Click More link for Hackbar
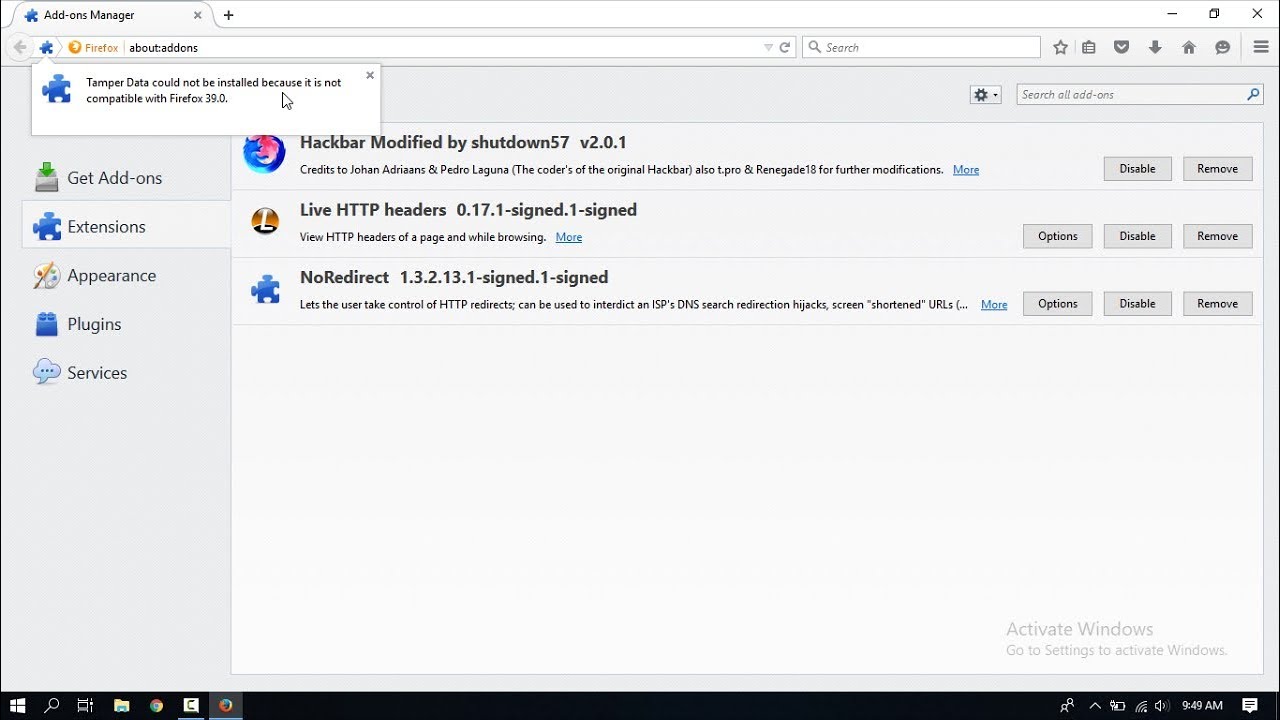Viewport: 1280px width, 720px height. click(x=966, y=170)
